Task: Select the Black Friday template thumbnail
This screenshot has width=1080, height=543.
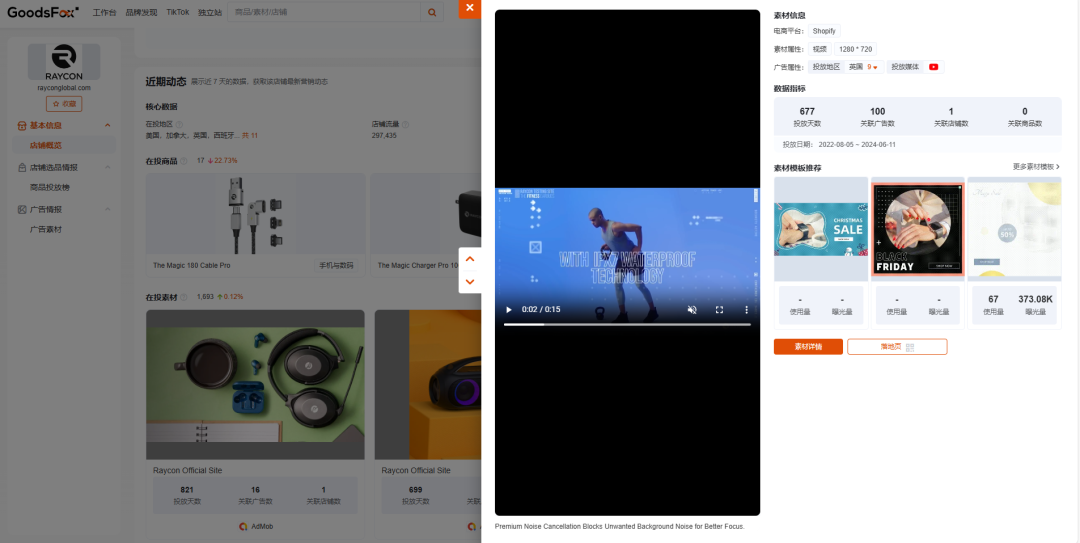Action: [917, 229]
